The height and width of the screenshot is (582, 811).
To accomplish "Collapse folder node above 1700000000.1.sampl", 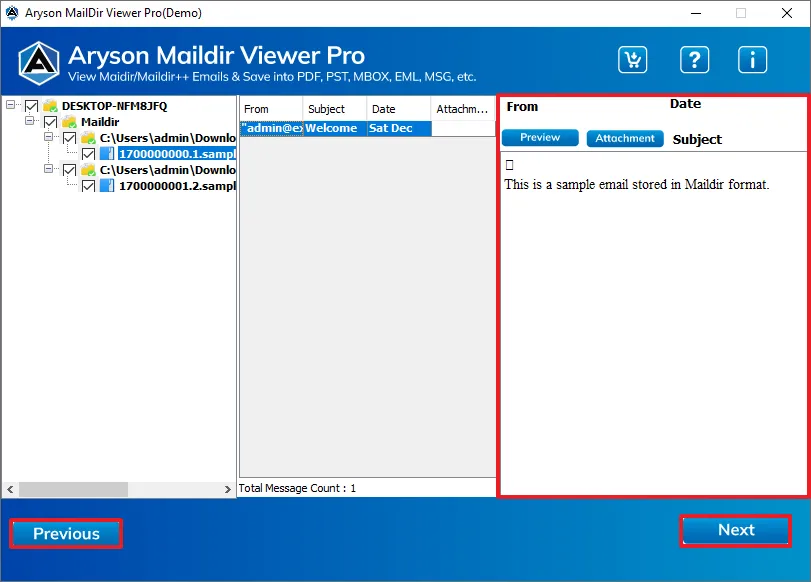I will click(x=48, y=137).
